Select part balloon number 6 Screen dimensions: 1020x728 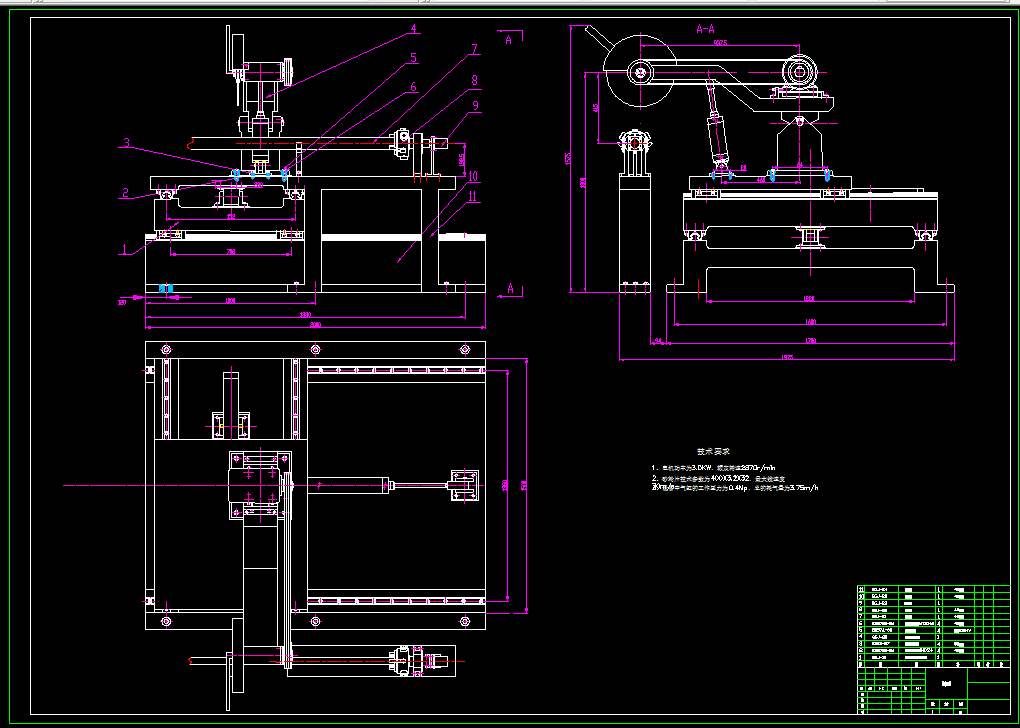413,88
